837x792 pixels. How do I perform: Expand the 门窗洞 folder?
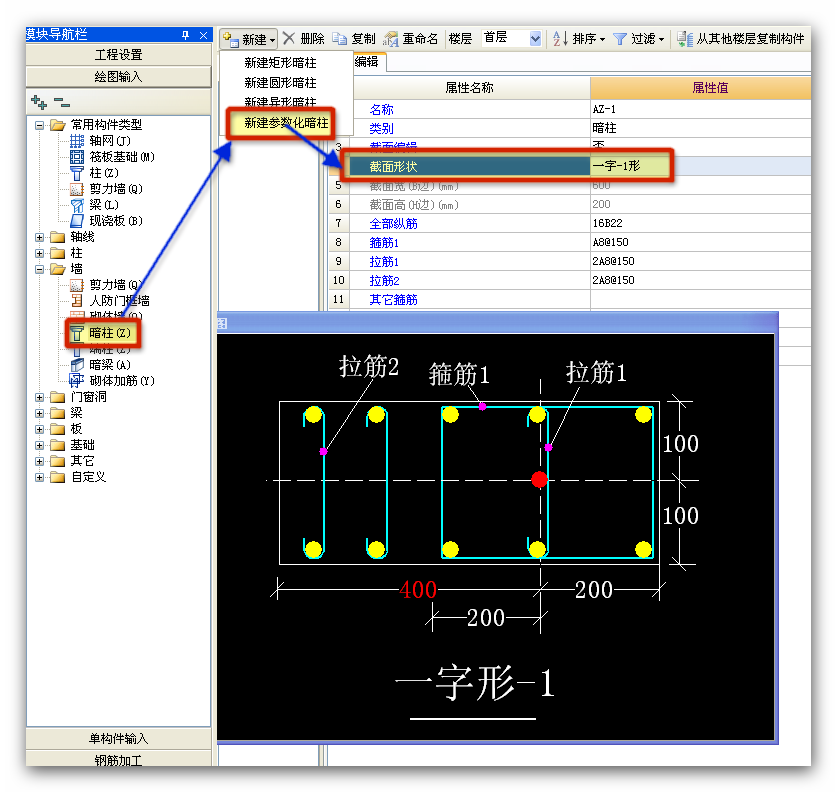(x=40, y=398)
